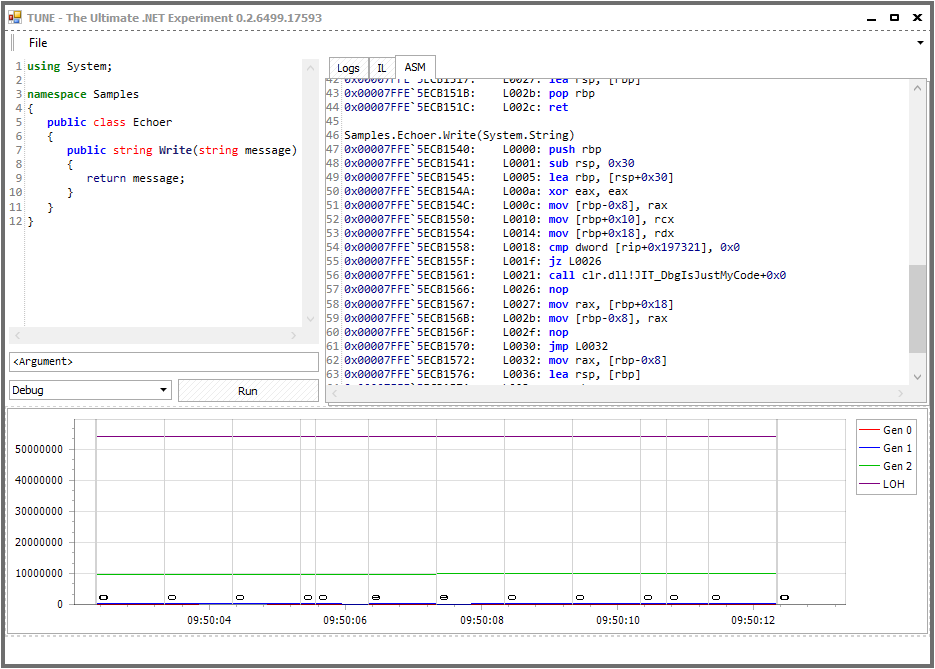Click the ASM horizontal scroll left arrow
Screen dimensions: 935x669
335,393
